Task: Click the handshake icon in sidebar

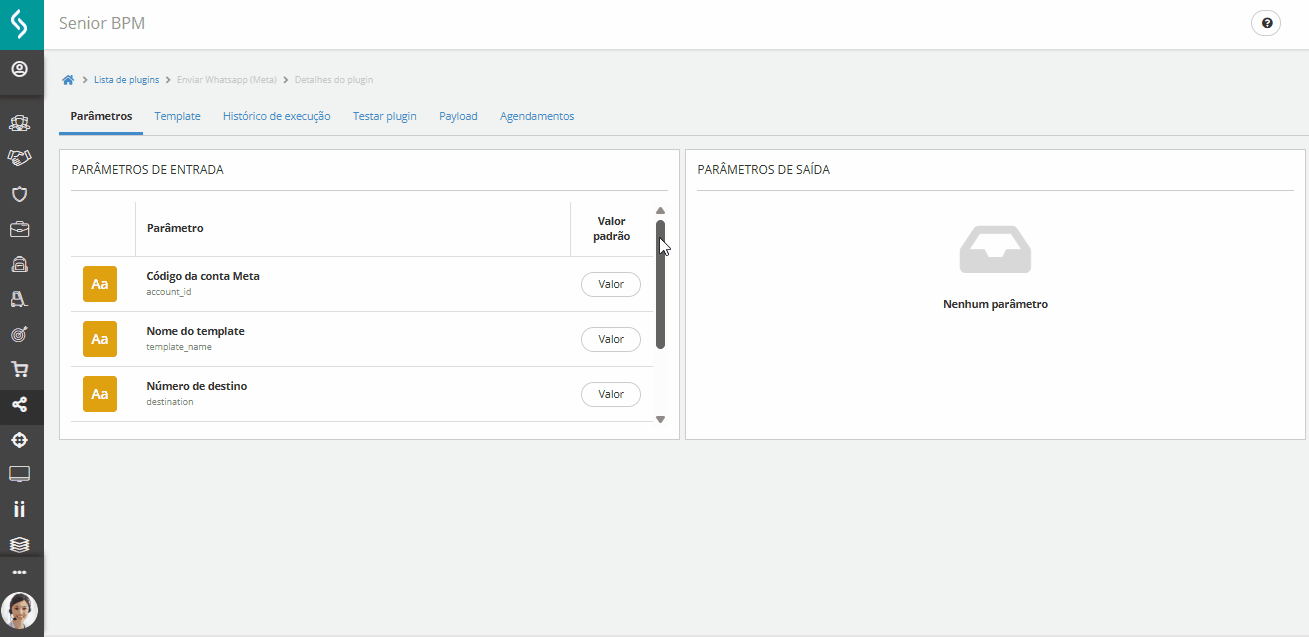Action: tap(20, 157)
